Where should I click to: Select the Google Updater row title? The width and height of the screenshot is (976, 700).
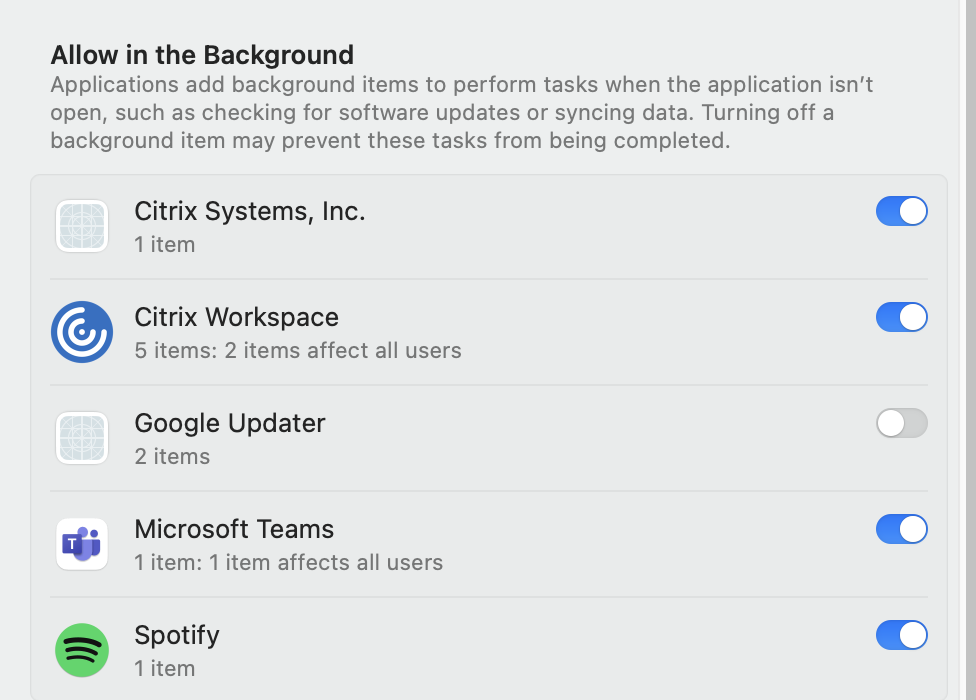[x=230, y=423]
